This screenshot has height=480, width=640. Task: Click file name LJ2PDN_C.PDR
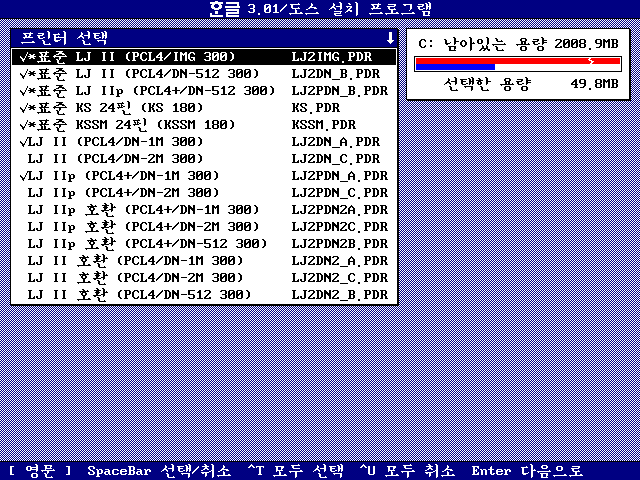point(340,193)
